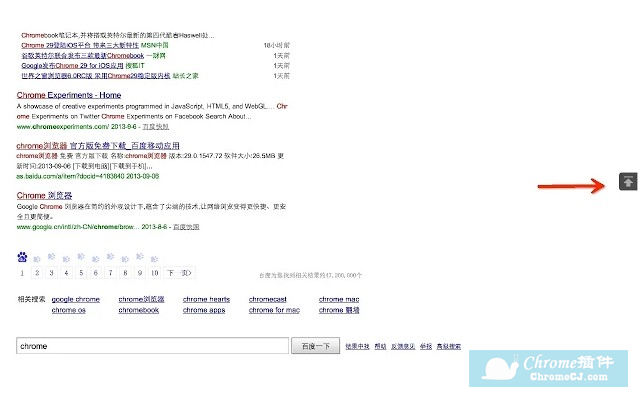
Task: Open the 帮助 help link
Action: [x=380, y=347]
